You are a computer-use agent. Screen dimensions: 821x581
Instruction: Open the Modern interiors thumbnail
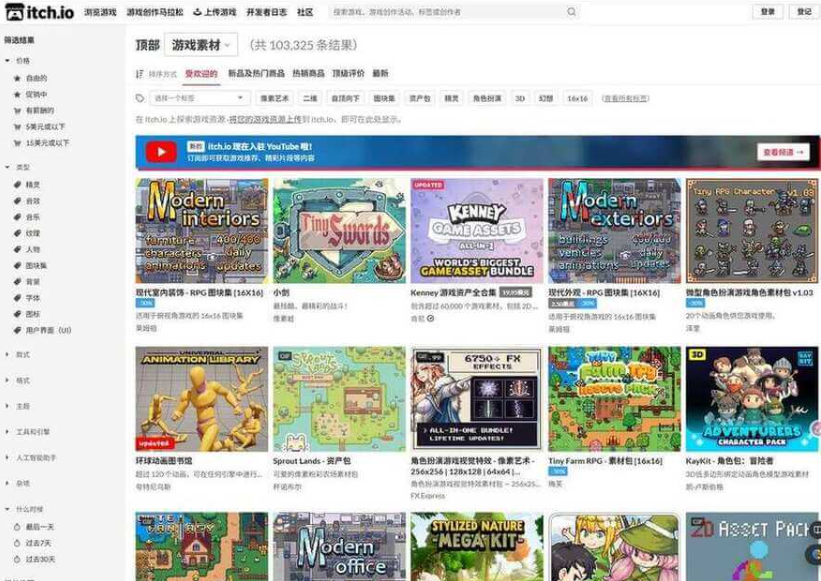[x=202, y=231]
